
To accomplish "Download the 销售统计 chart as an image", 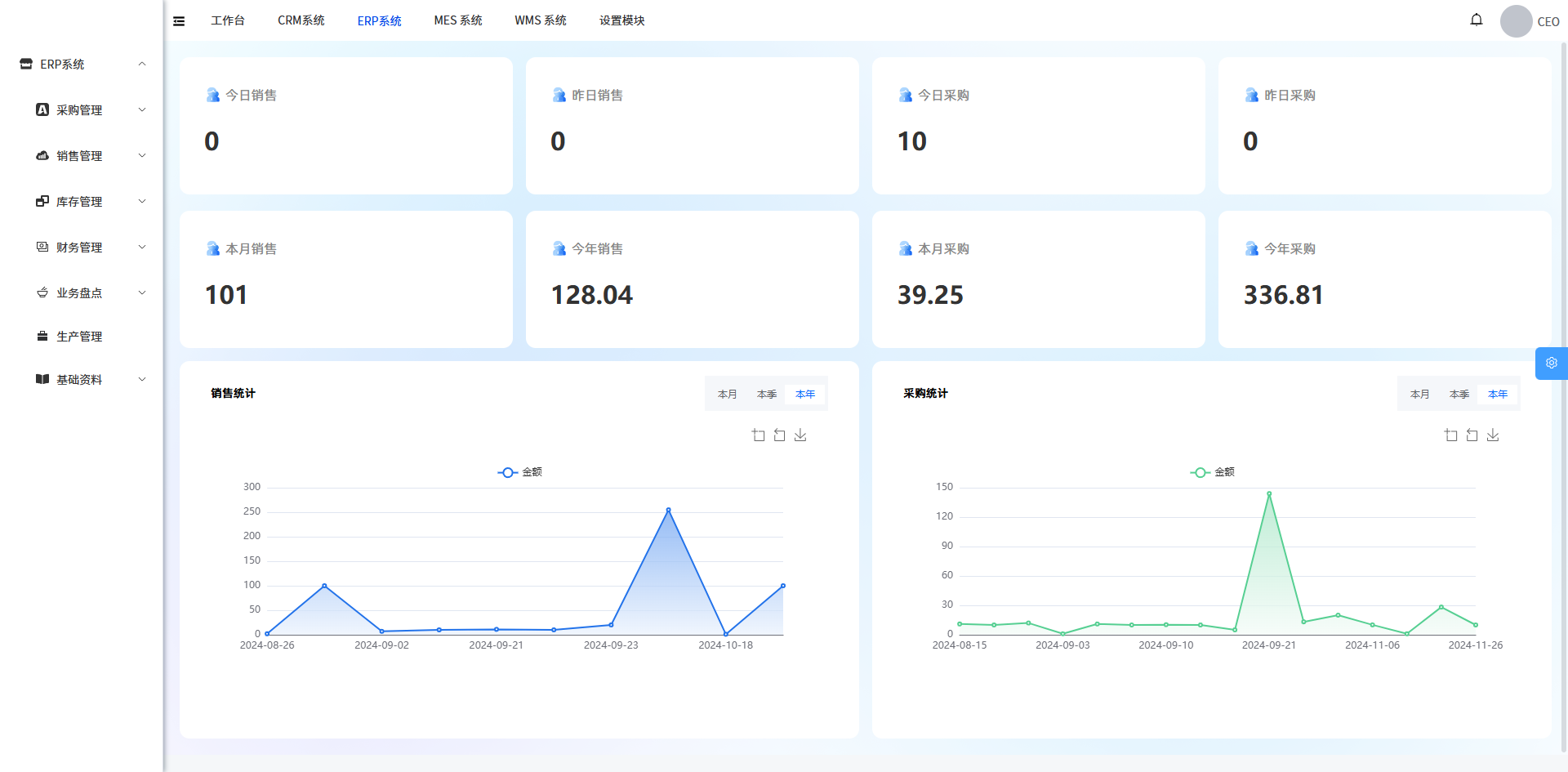I will coord(800,435).
